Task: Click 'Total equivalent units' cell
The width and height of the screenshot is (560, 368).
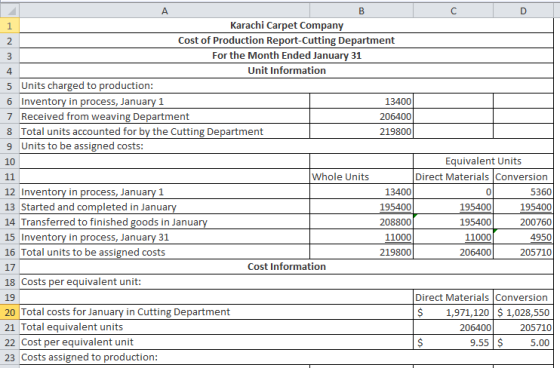Action: [216, 327]
